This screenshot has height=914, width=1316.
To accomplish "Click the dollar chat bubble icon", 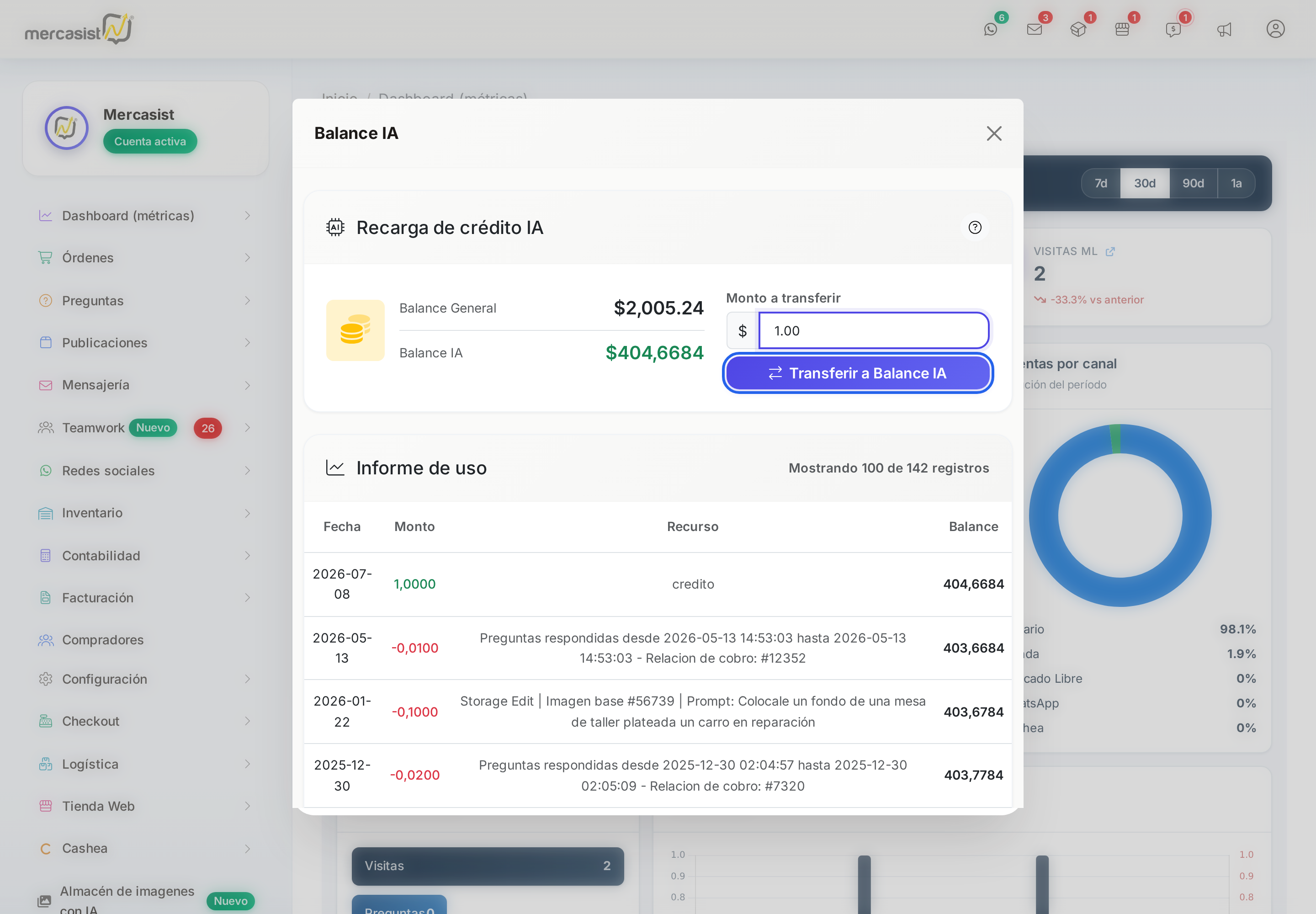I will [1173, 29].
